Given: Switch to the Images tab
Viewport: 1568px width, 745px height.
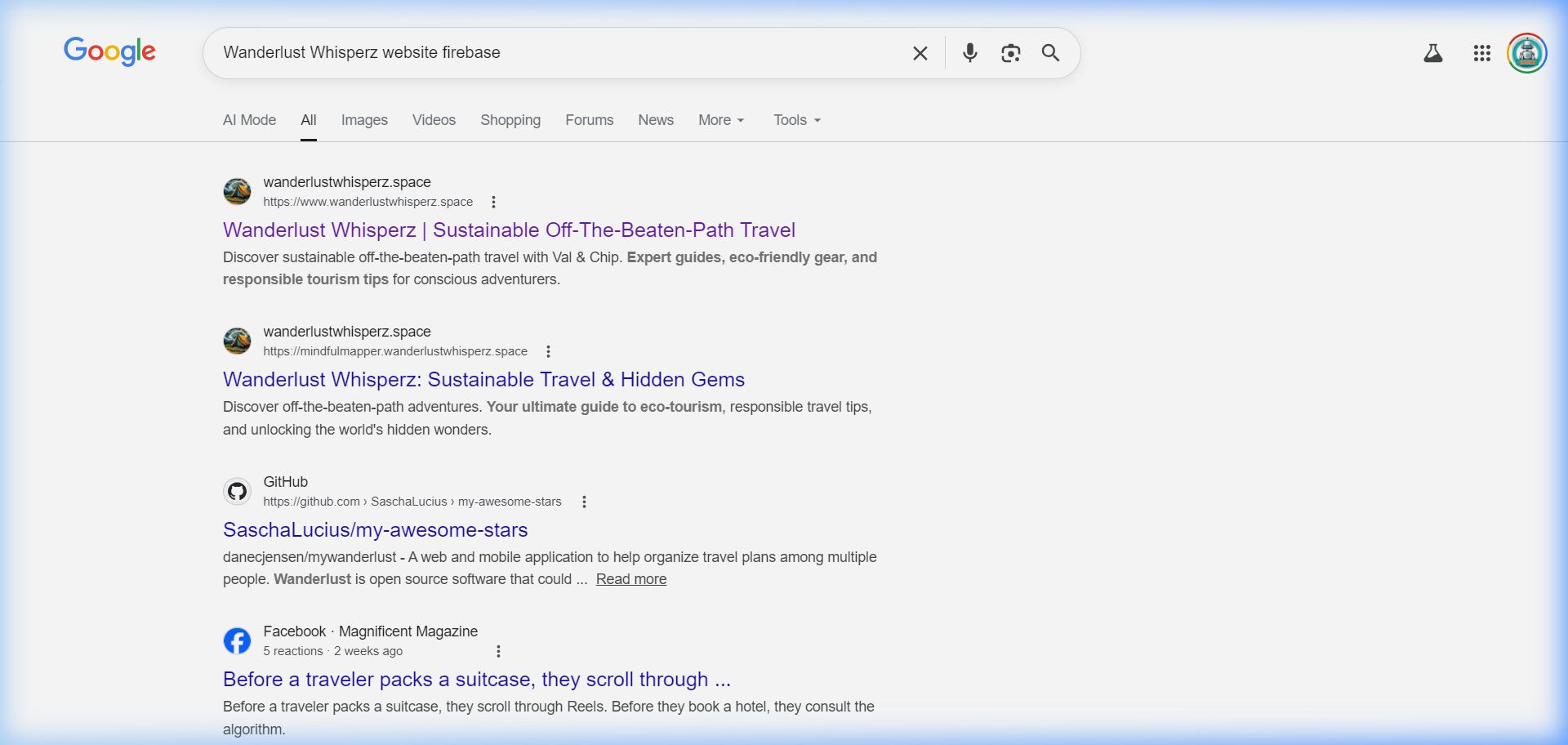Looking at the screenshot, I should point(364,120).
